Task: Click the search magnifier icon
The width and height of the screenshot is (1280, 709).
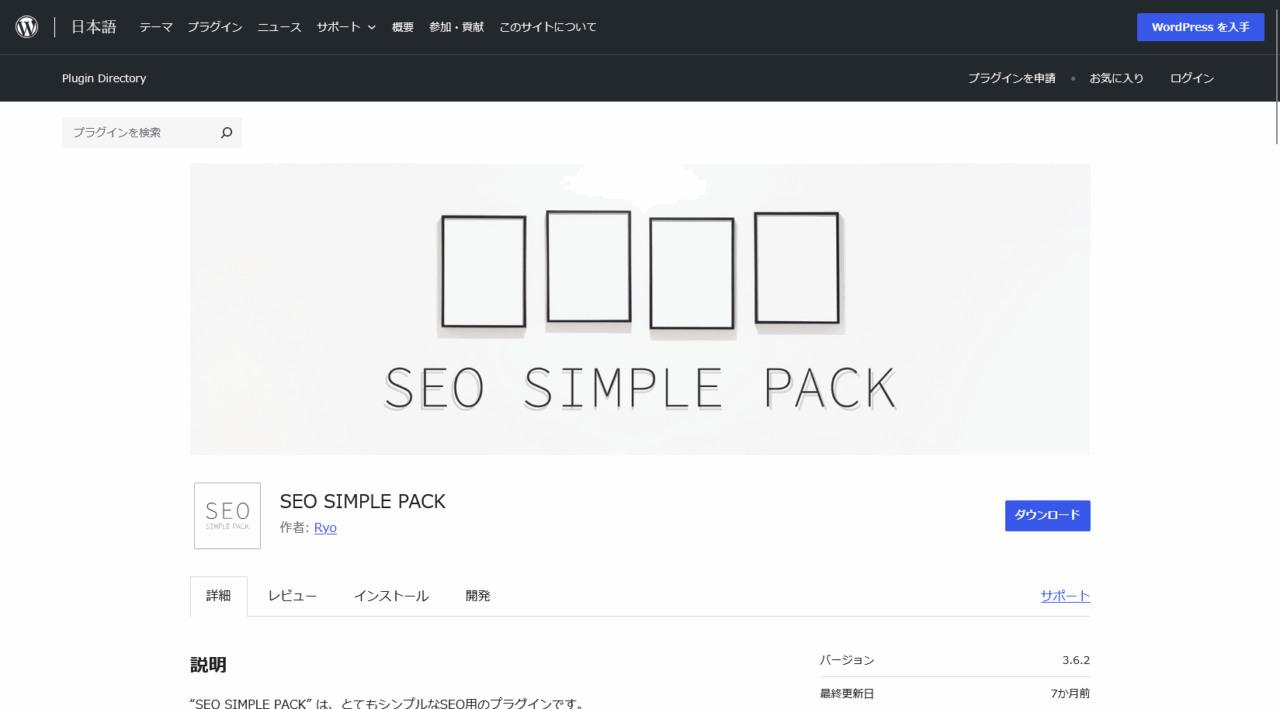Action: (227, 132)
